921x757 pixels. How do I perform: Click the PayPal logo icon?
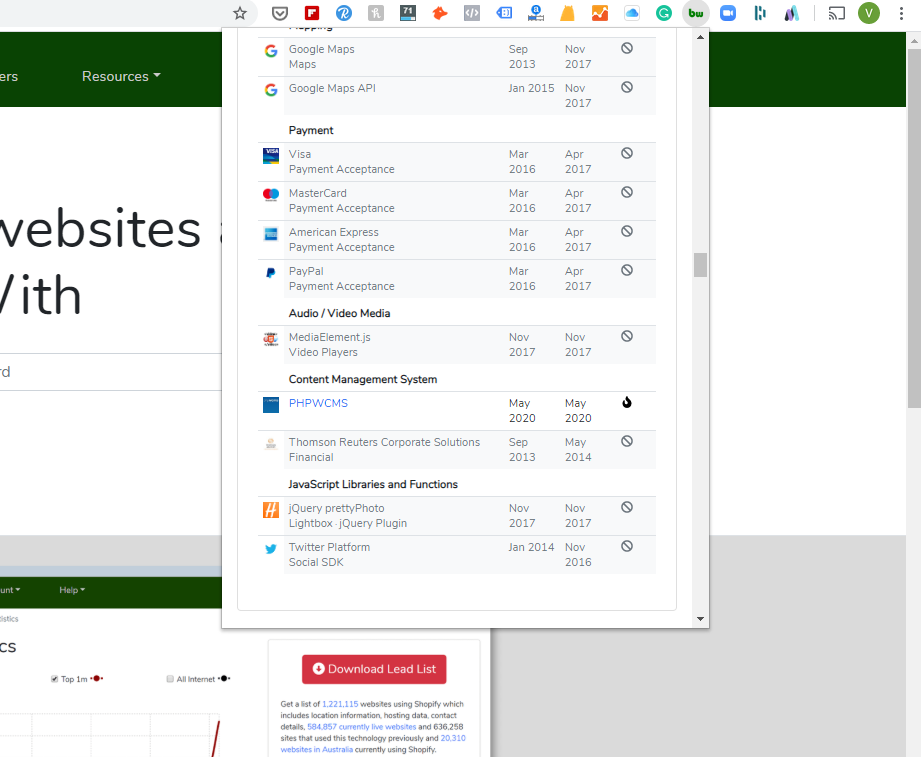[x=270, y=272]
